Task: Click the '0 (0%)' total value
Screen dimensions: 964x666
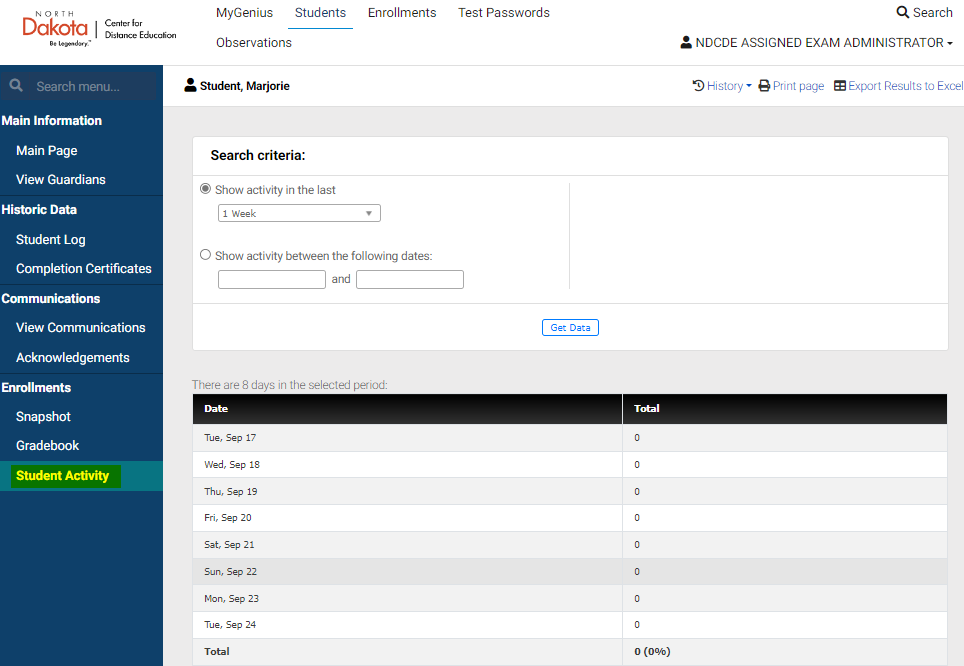Action: (652, 651)
